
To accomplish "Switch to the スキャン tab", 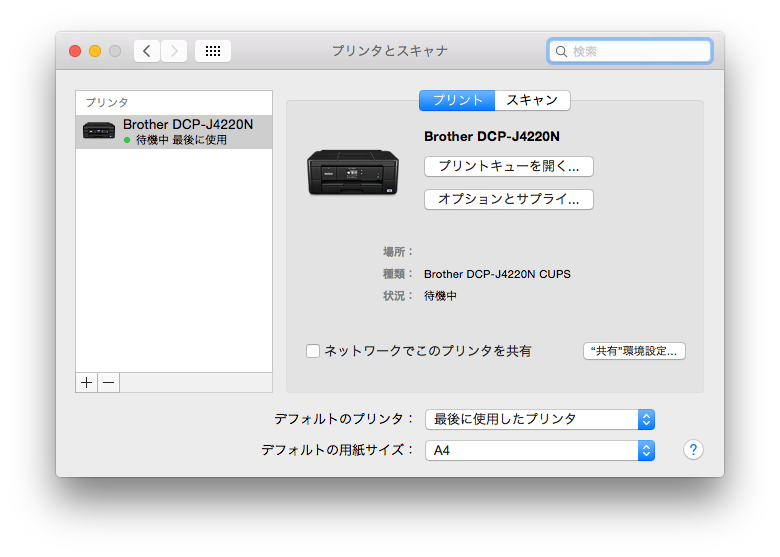I will pyautogui.click(x=532, y=100).
